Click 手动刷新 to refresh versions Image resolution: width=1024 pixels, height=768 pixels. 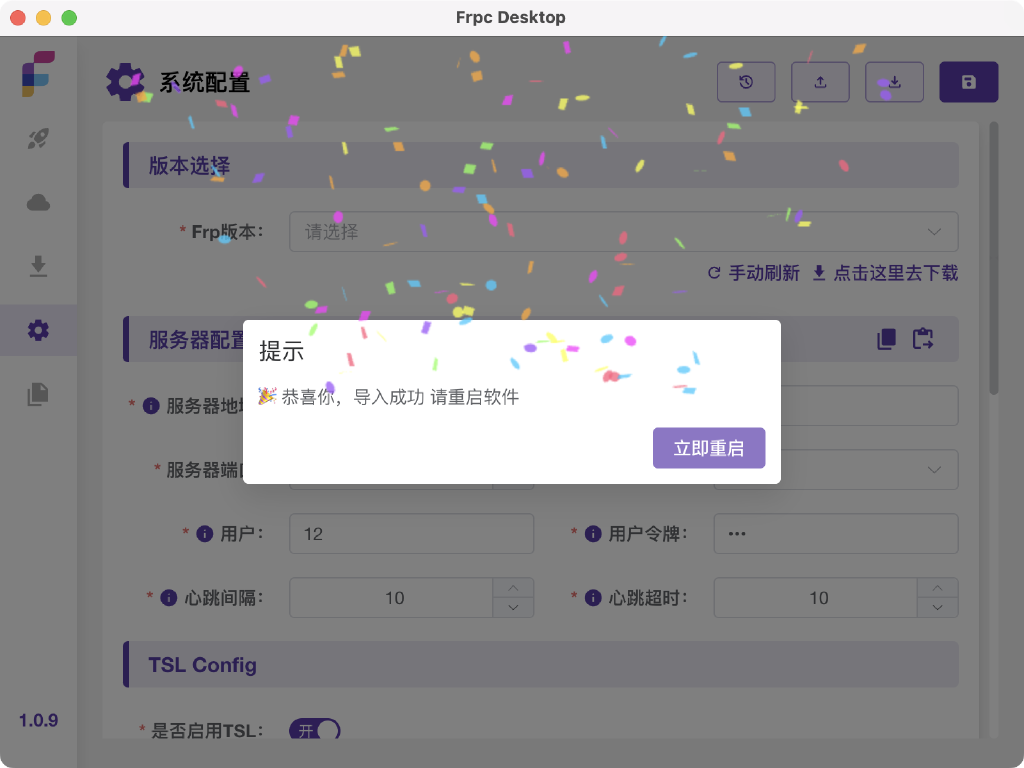click(x=762, y=273)
